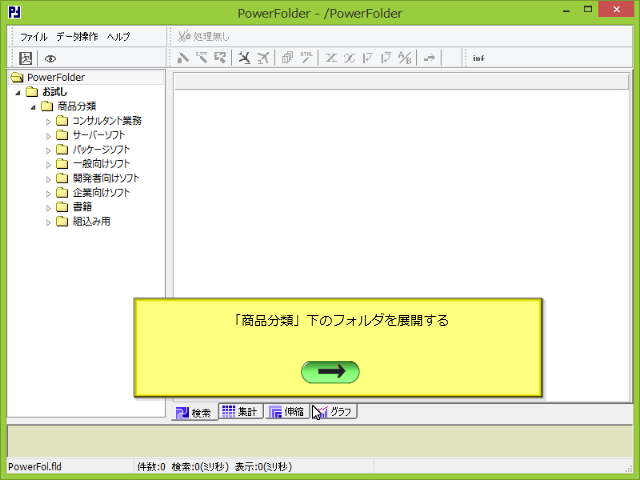Select the サーバーソフト folder label
Screen dimensions: 640x480
tap(98, 135)
